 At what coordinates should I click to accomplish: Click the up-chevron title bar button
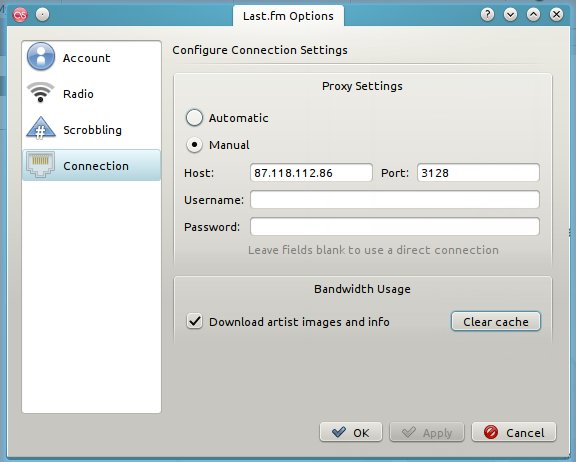(533, 15)
